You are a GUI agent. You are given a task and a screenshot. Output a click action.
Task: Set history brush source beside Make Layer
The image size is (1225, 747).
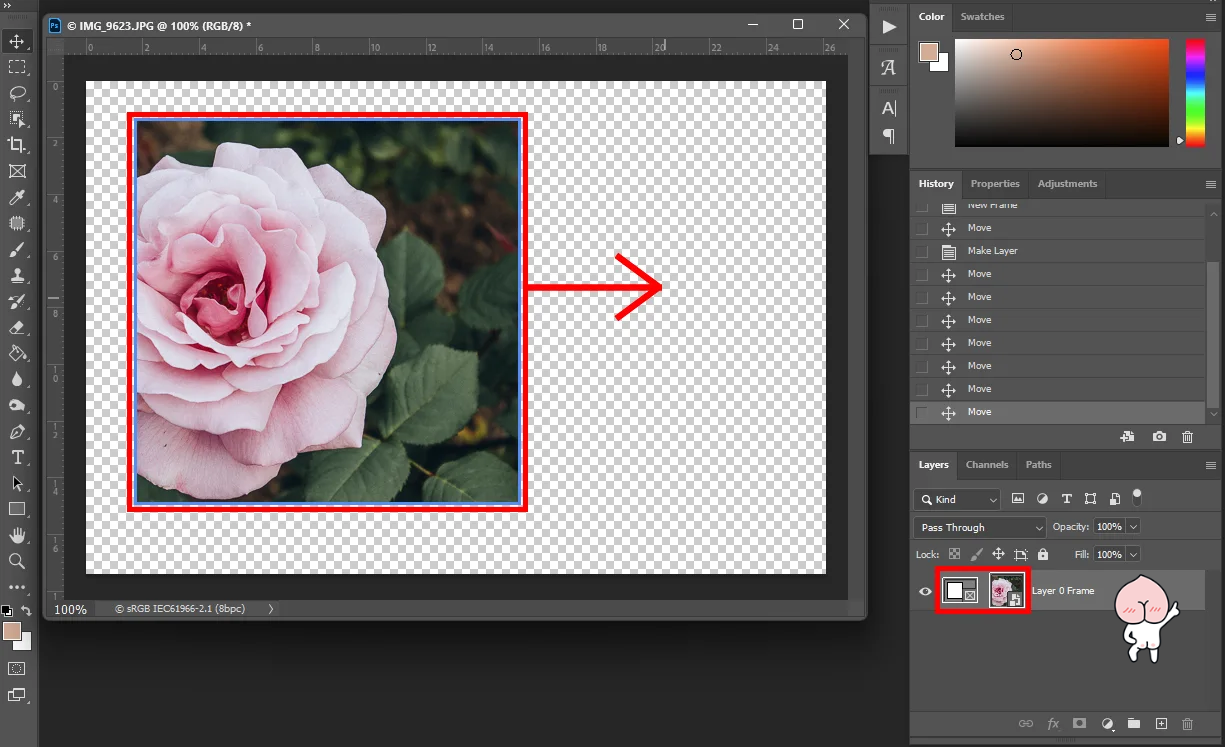[x=922, y=251]
